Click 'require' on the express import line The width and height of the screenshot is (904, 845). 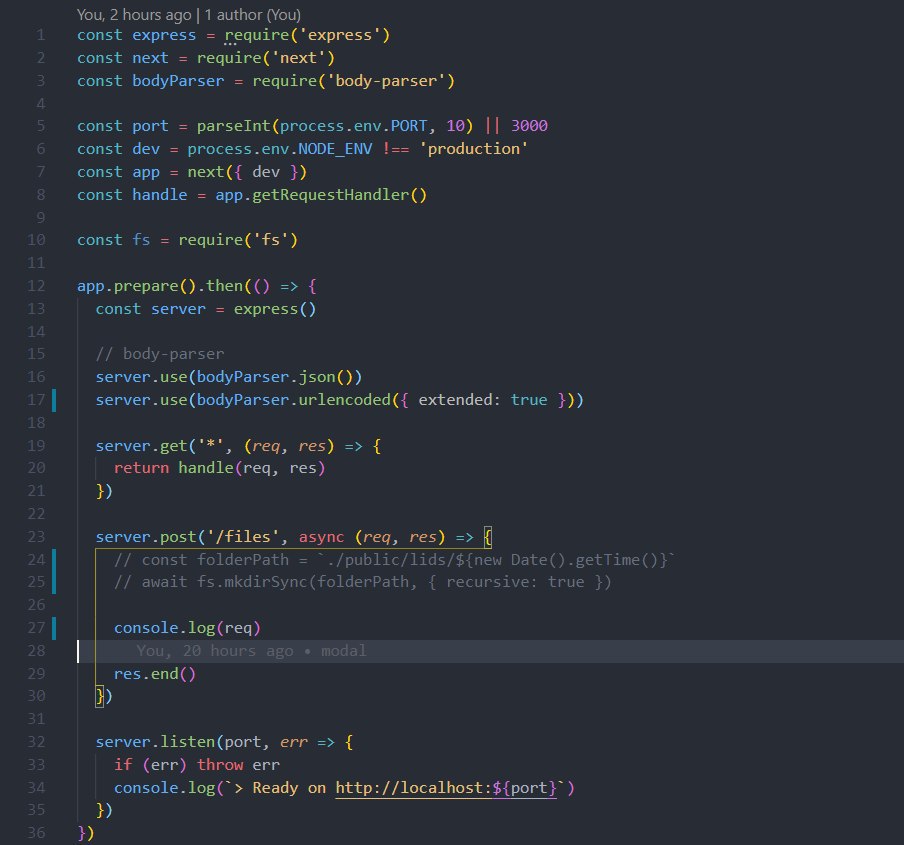coord(257,35)
